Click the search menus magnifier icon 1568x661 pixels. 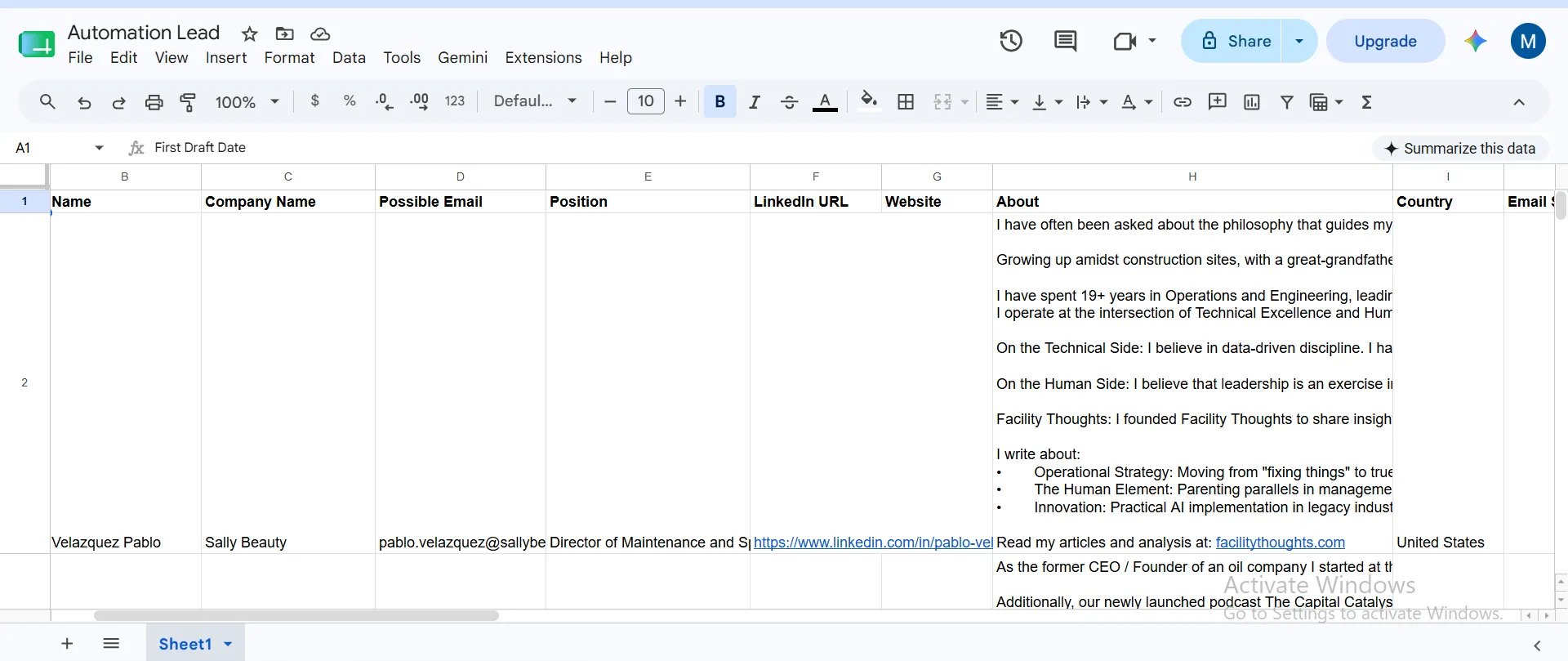click(x=47, y=101)
